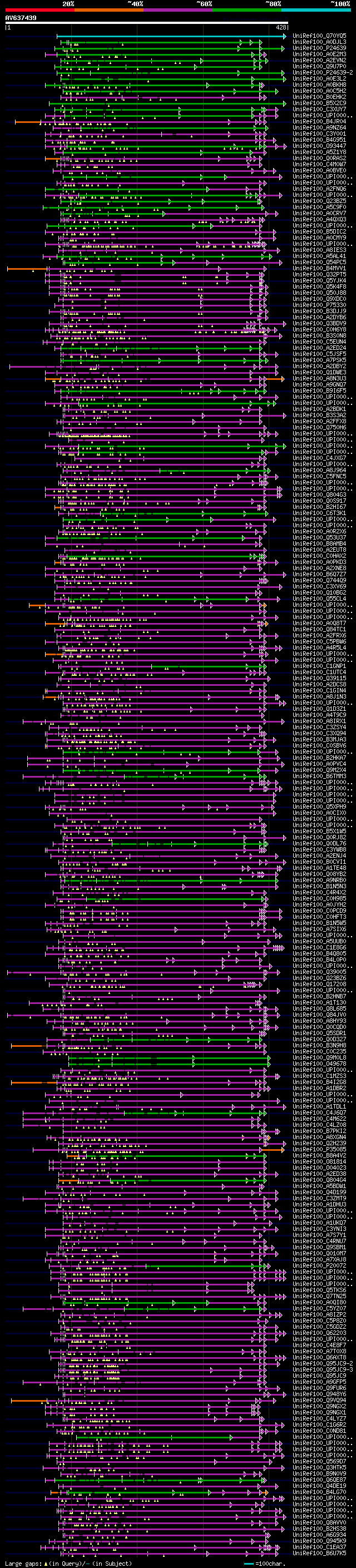356x1568 pixels.
Task: Click the ~60% scale label
Action: pyautogui.click(x=205, y=4)
